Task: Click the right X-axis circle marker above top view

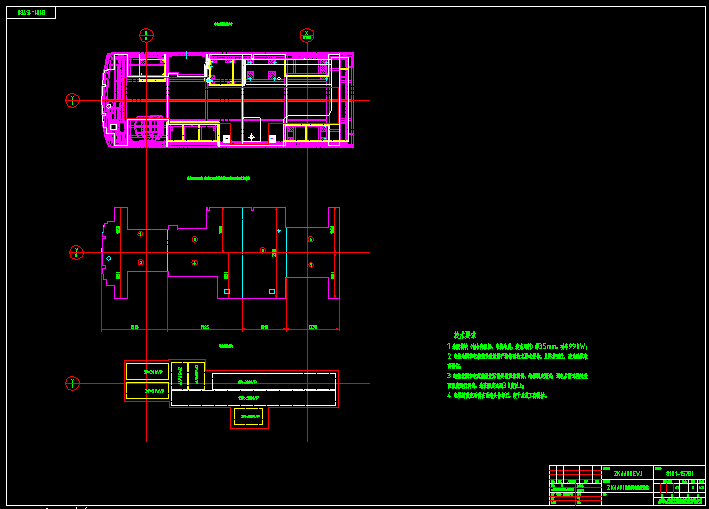Action: (306, 35)
